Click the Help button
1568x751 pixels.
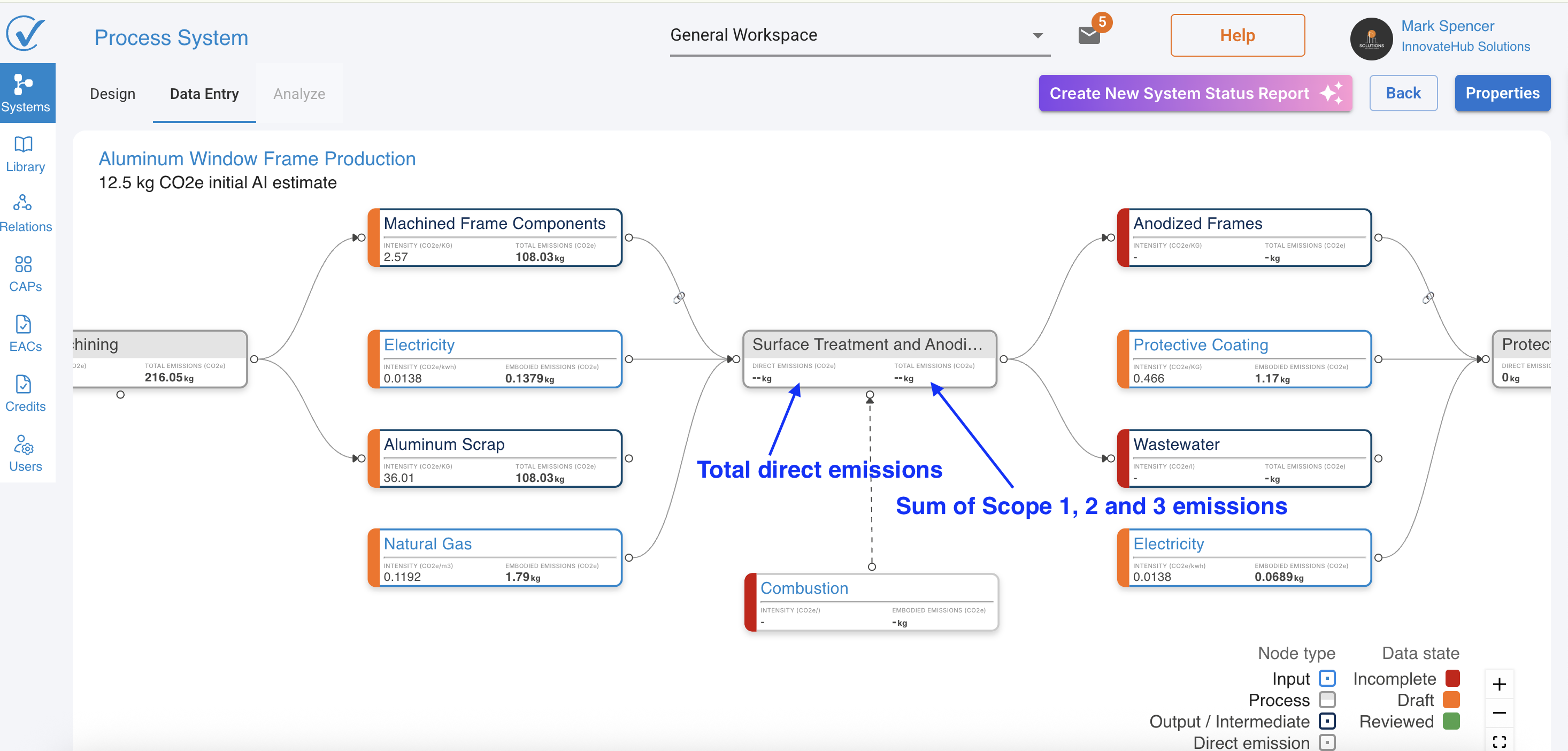[1237, 35]
